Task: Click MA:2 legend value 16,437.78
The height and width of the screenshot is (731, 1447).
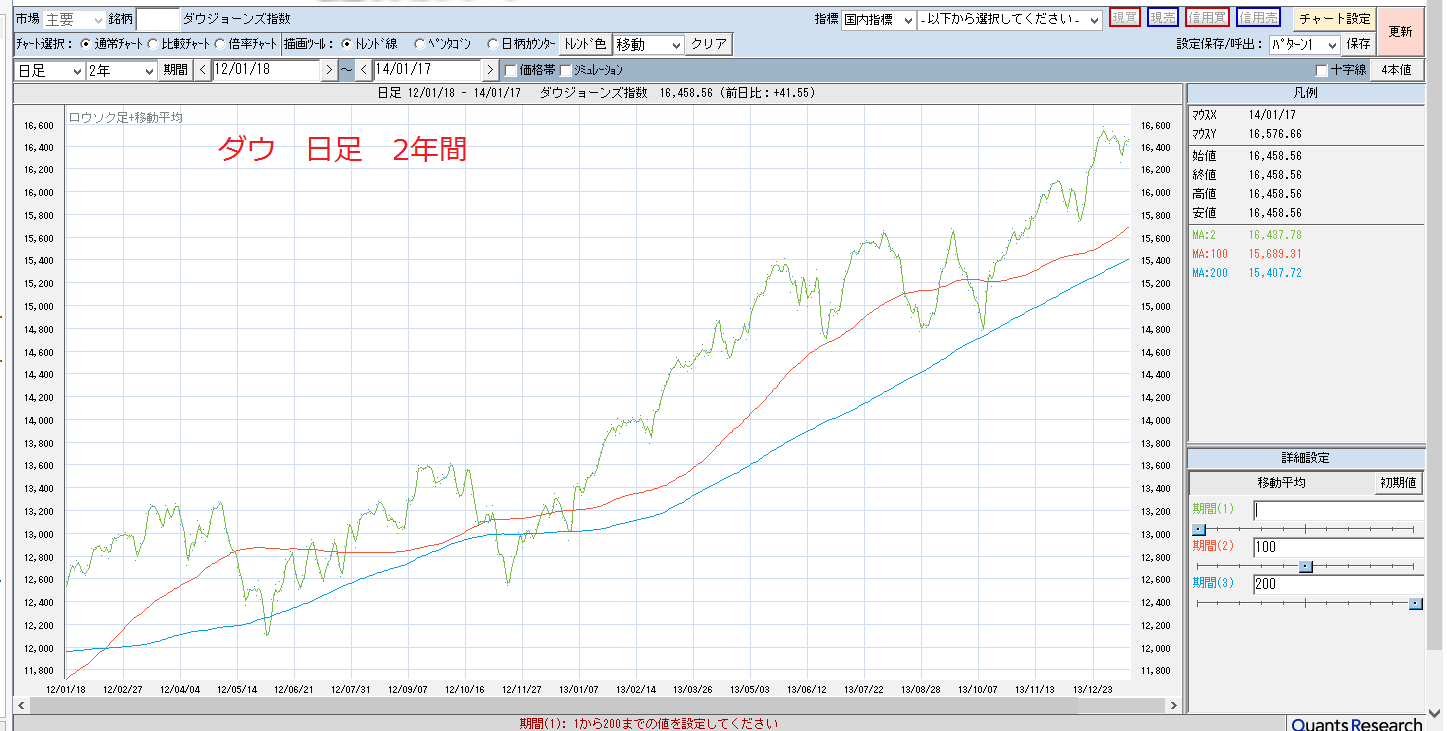Action: [x=1275, y=235]
